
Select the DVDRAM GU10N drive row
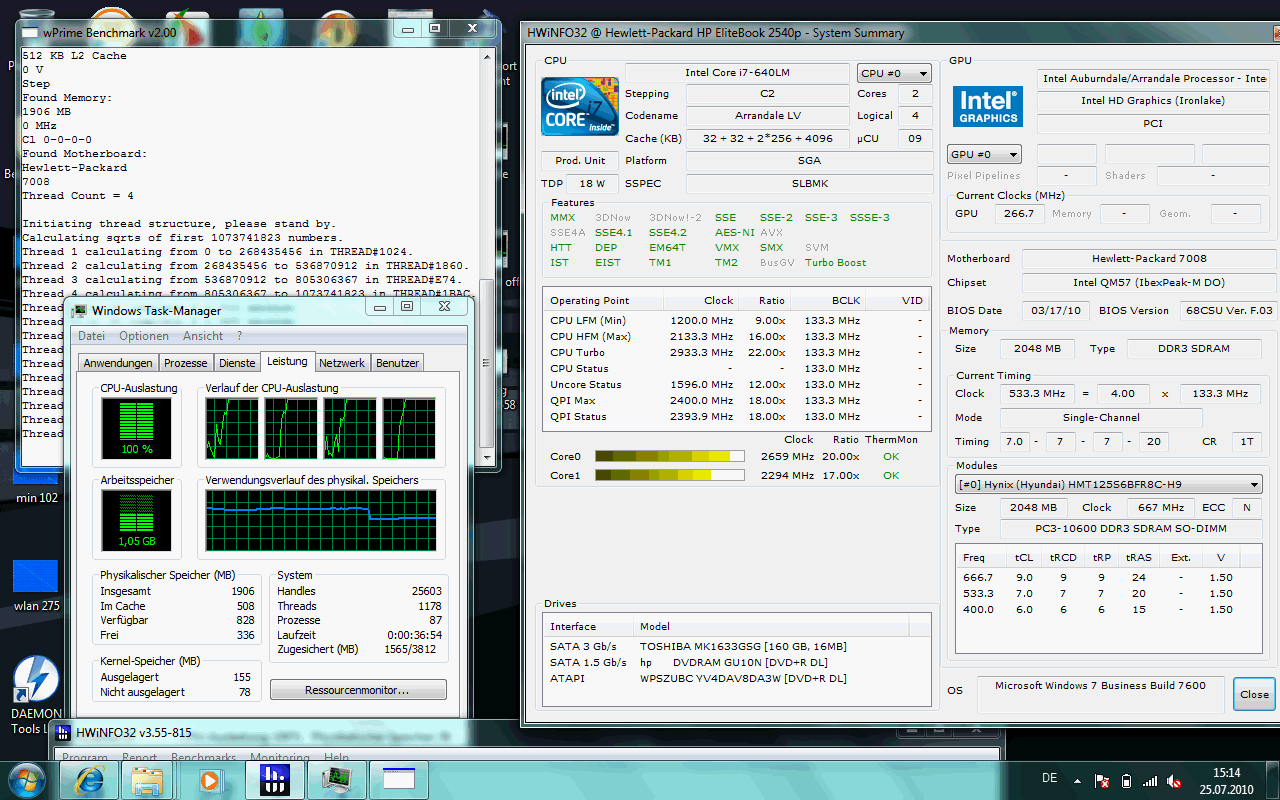(x=737, y=662)
